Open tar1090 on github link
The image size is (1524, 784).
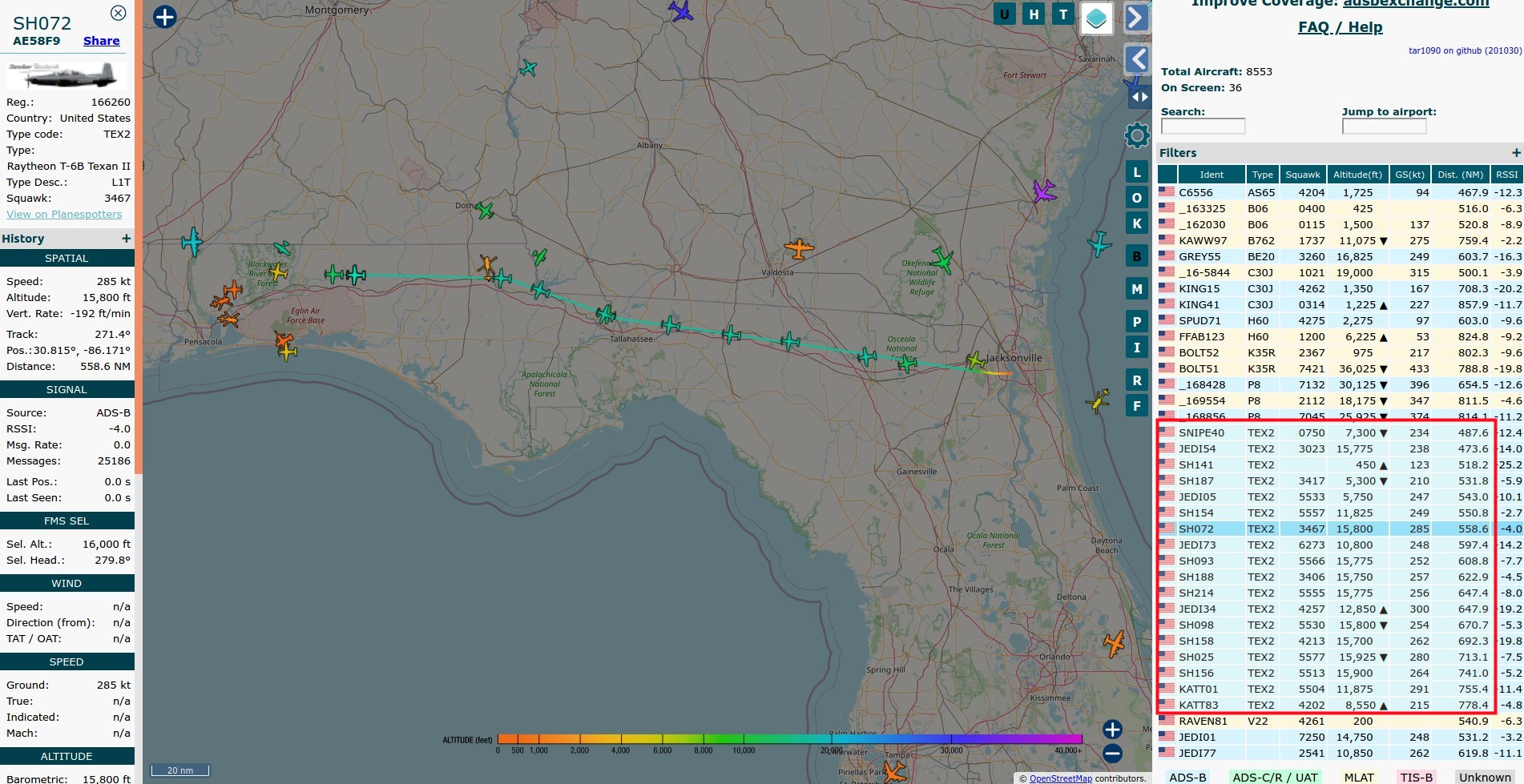tap(1465, 50)
